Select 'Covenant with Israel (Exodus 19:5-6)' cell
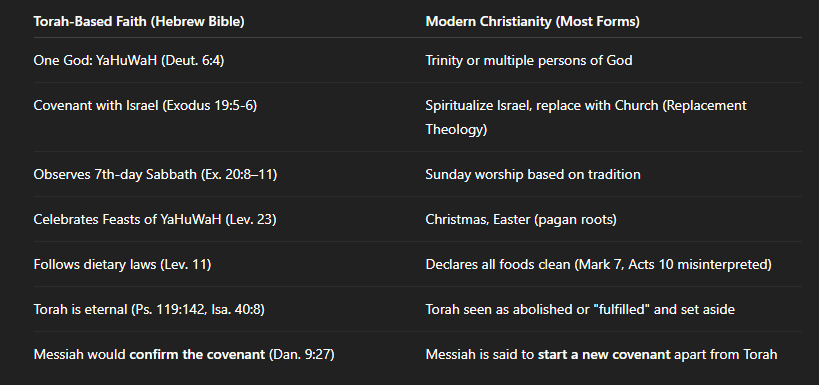This screenshot has width=819, height=385. (145, 106)
